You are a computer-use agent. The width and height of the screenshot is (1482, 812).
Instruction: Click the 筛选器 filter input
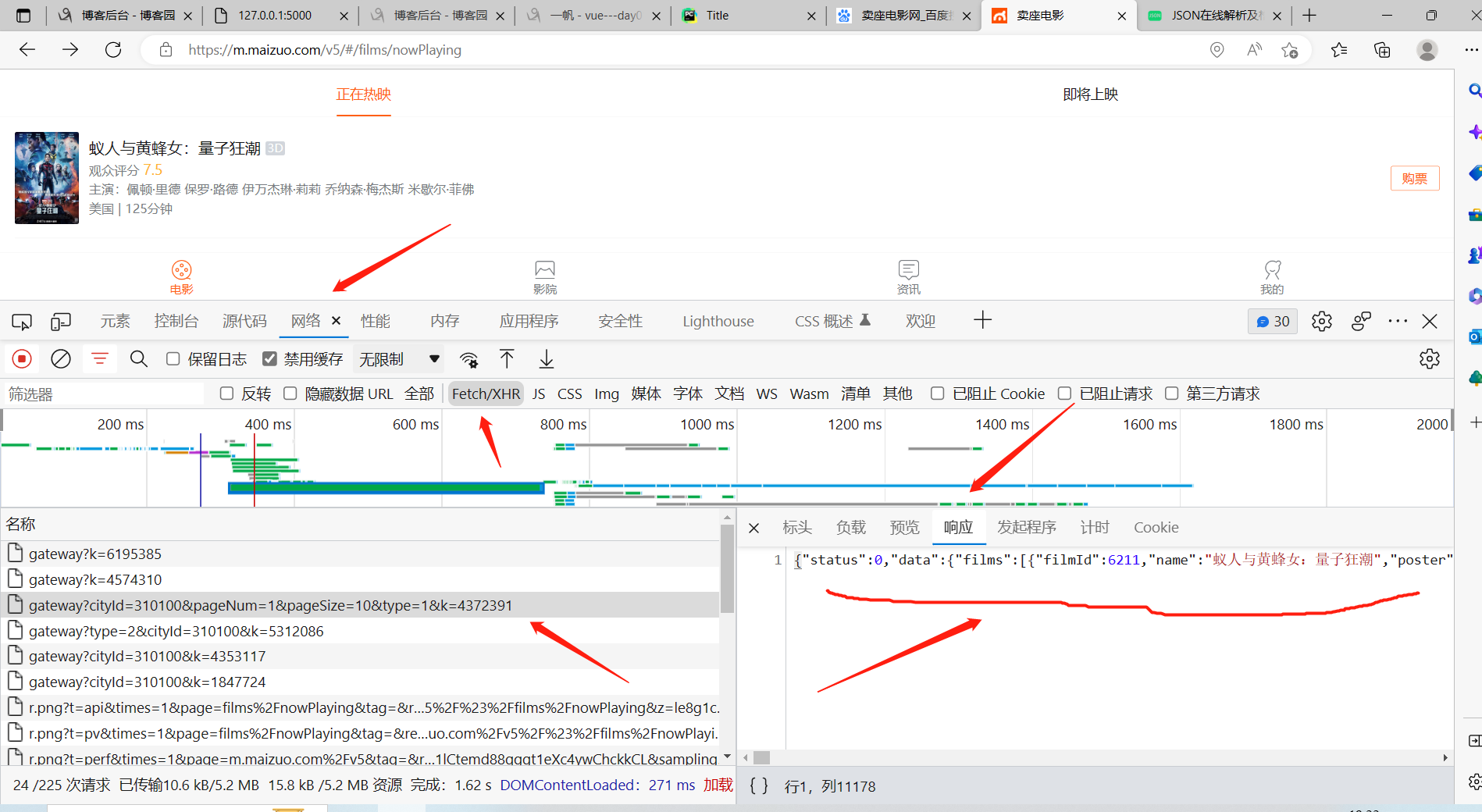pyautogui.click(x=105, y=394)
